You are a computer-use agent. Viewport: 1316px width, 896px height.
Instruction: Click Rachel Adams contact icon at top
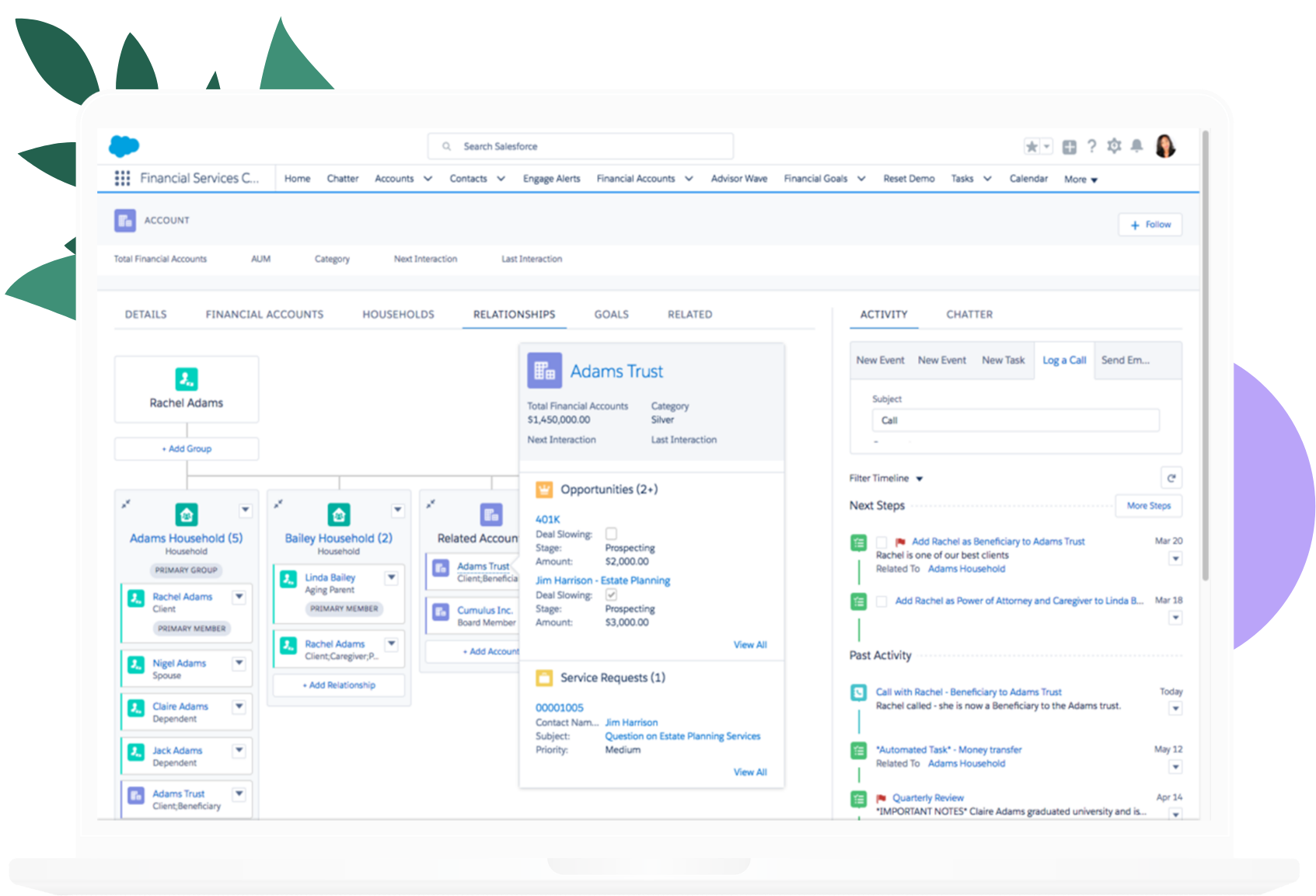[x=187, y=379]
